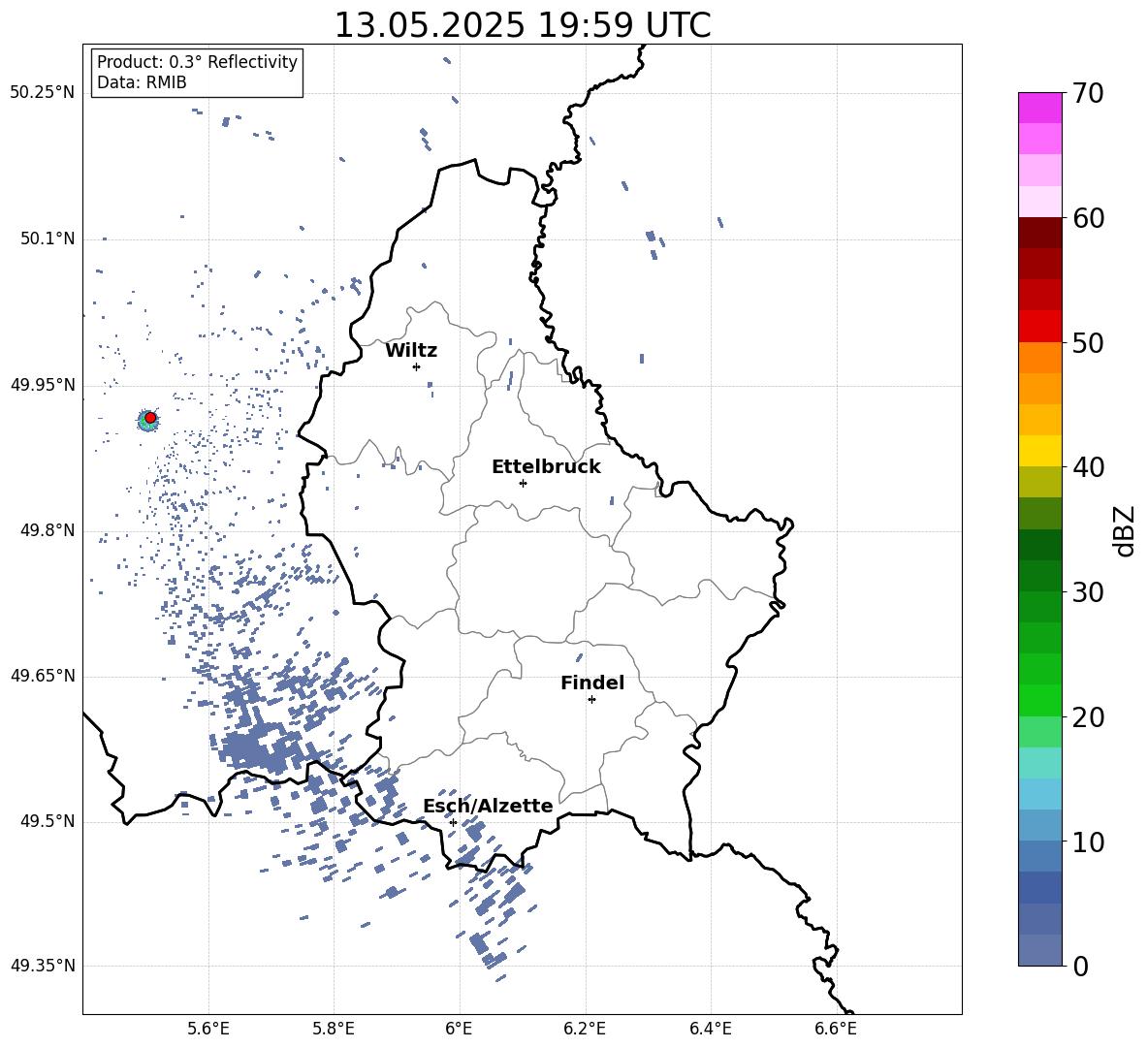Screen dimensions: 1148x1048
Task: Click the 6.4°E longitude label
Action: (710, 1029)
